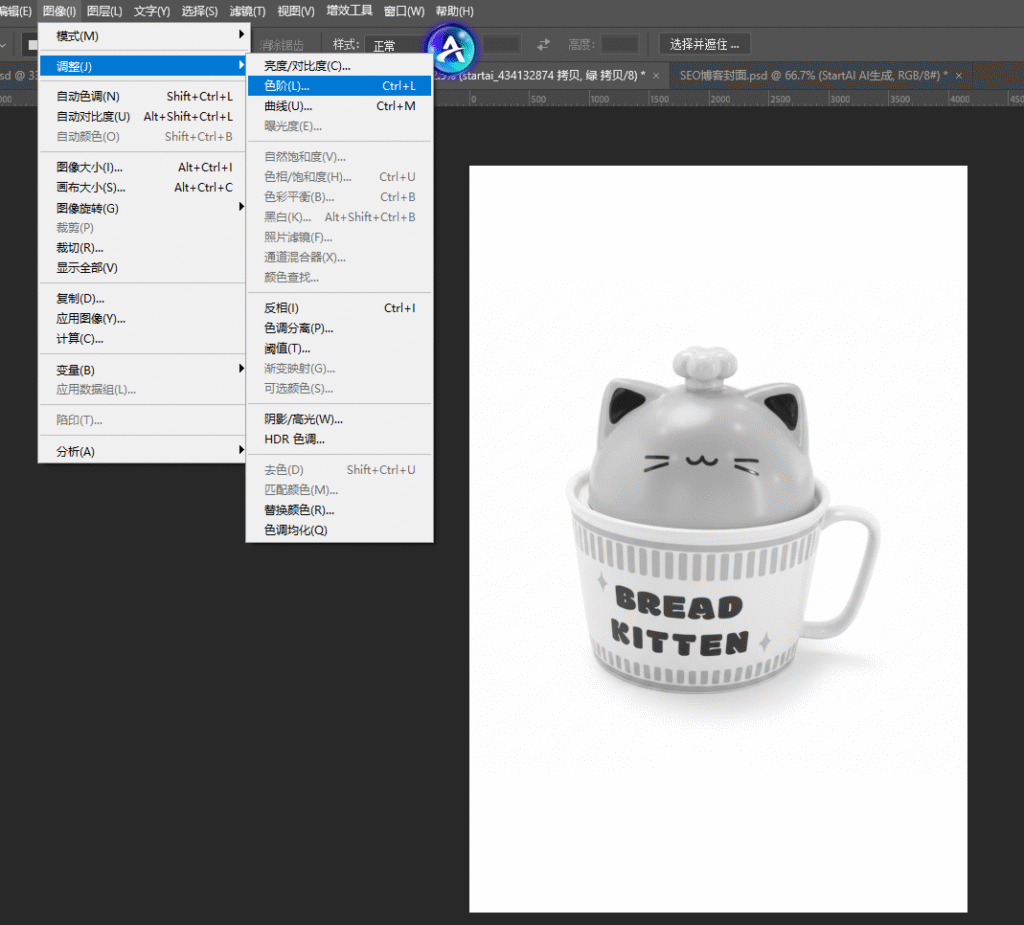Viewport: 1024px width, 925px height.
Task: Close the startai_434132874 拷贝 tab
Action: [x=656, y=76]
